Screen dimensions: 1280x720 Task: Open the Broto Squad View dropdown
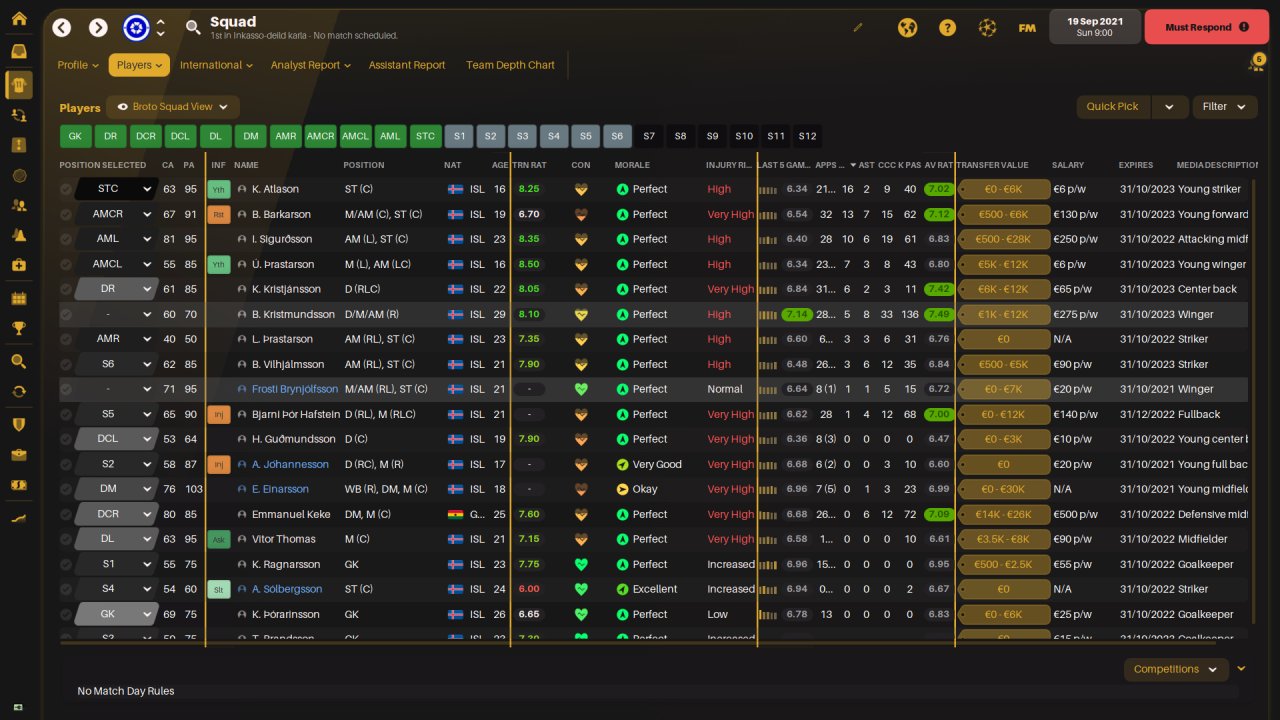(173, 107)
